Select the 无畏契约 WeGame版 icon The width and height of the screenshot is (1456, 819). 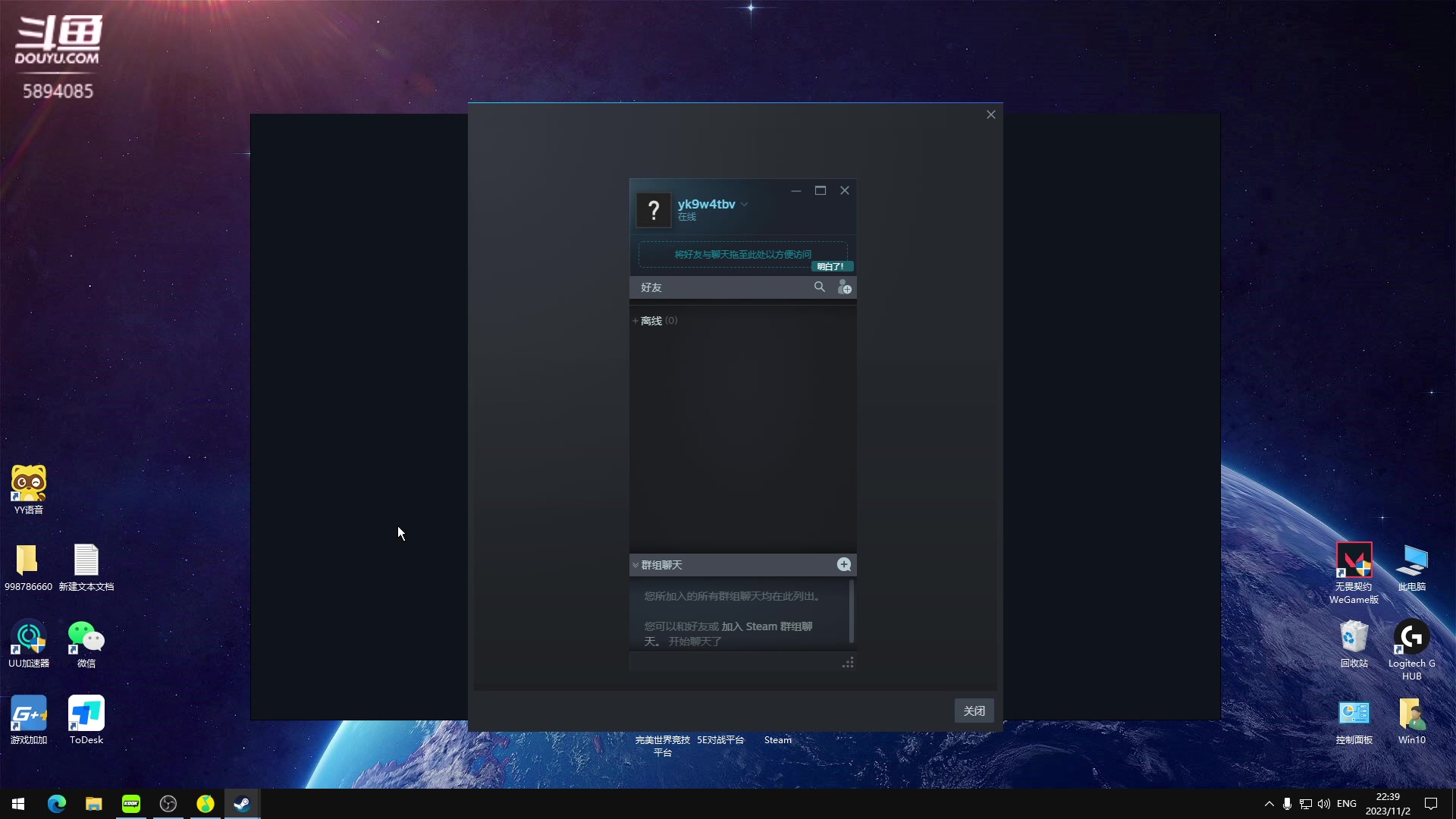pos(1354,573)
